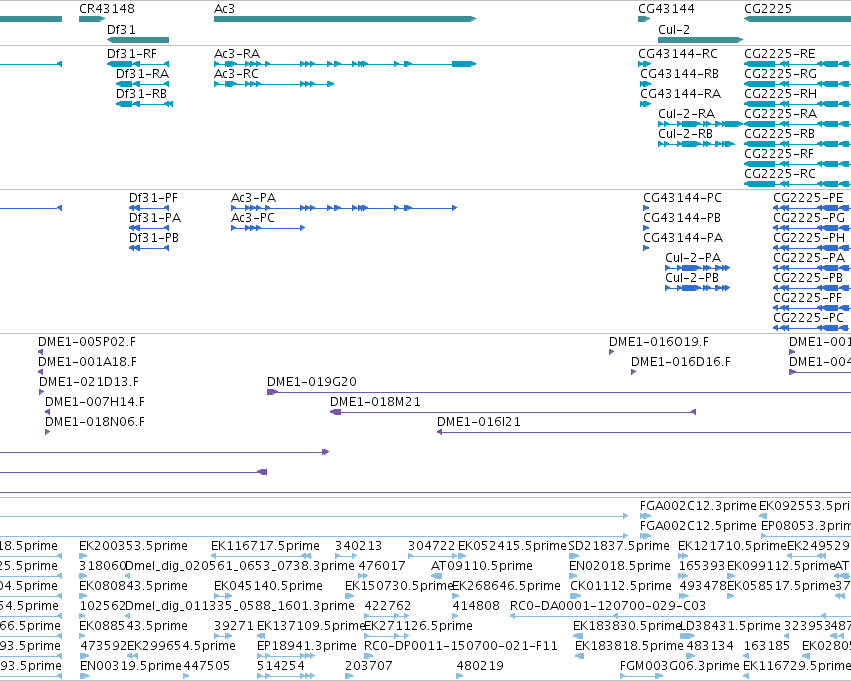851x681 pixels.
Task: Select clone RC0-DA0001-120700-029-C03
Action: 608,606
